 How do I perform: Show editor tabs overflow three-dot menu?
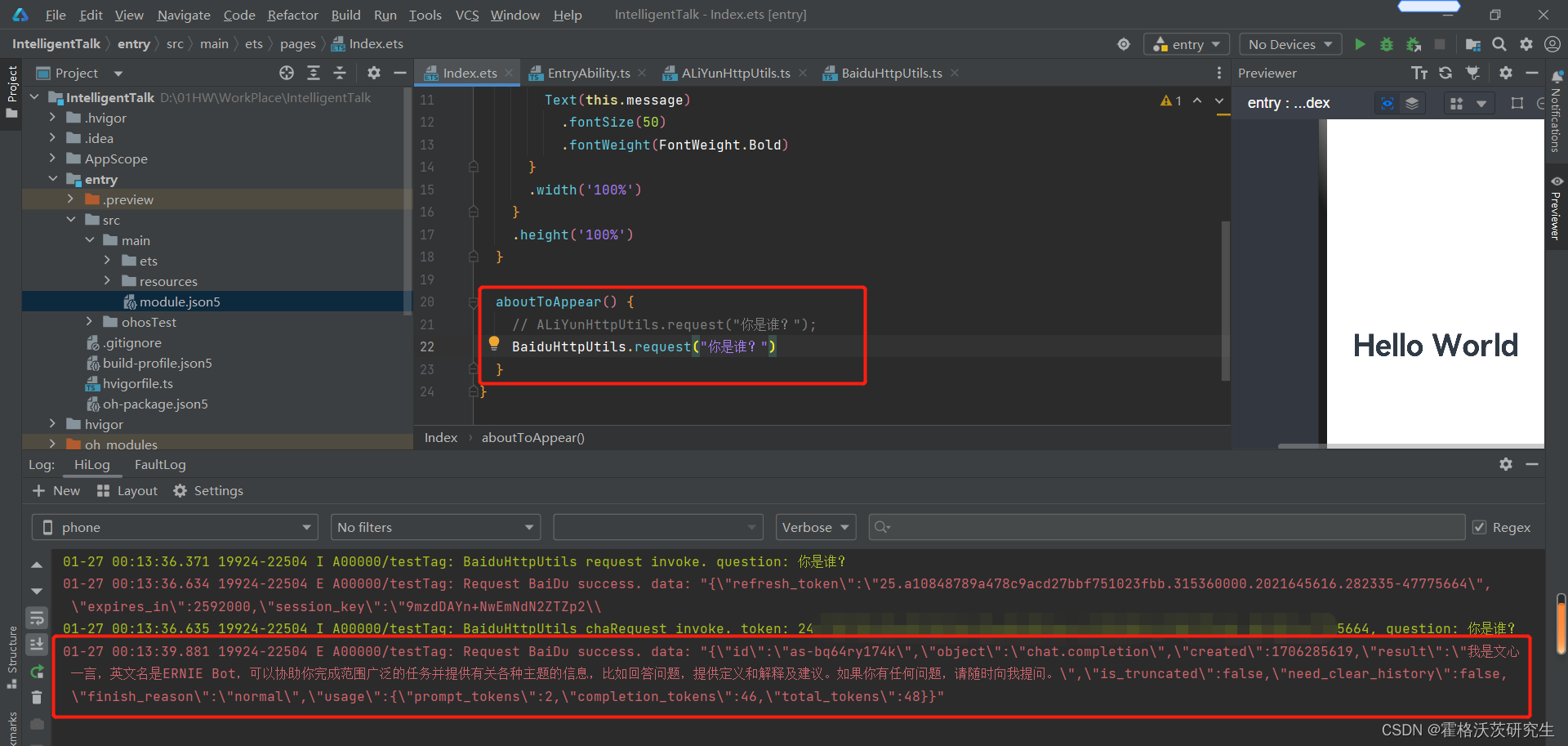(x=1219, y=73)
